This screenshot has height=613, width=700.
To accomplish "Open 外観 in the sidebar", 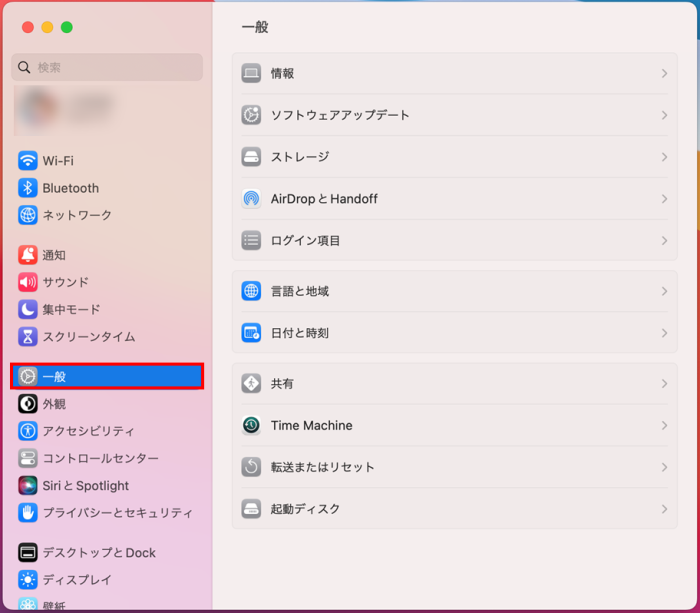I will point(54,404).
